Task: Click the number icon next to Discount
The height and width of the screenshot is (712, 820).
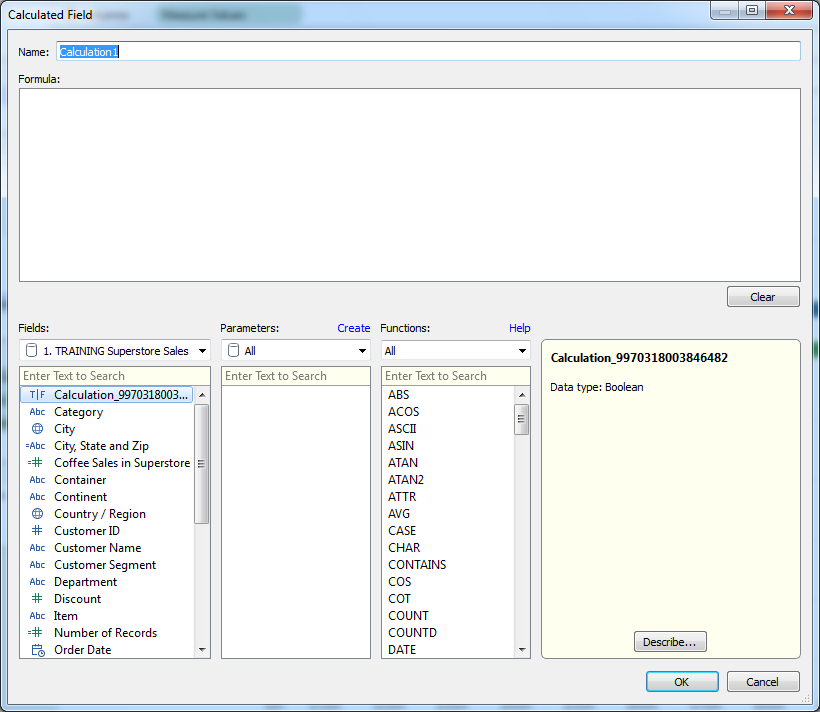Action: [37, 598]
